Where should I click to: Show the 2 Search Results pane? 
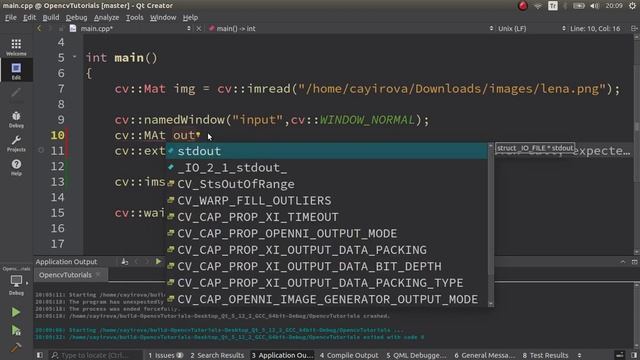(217, 356)
